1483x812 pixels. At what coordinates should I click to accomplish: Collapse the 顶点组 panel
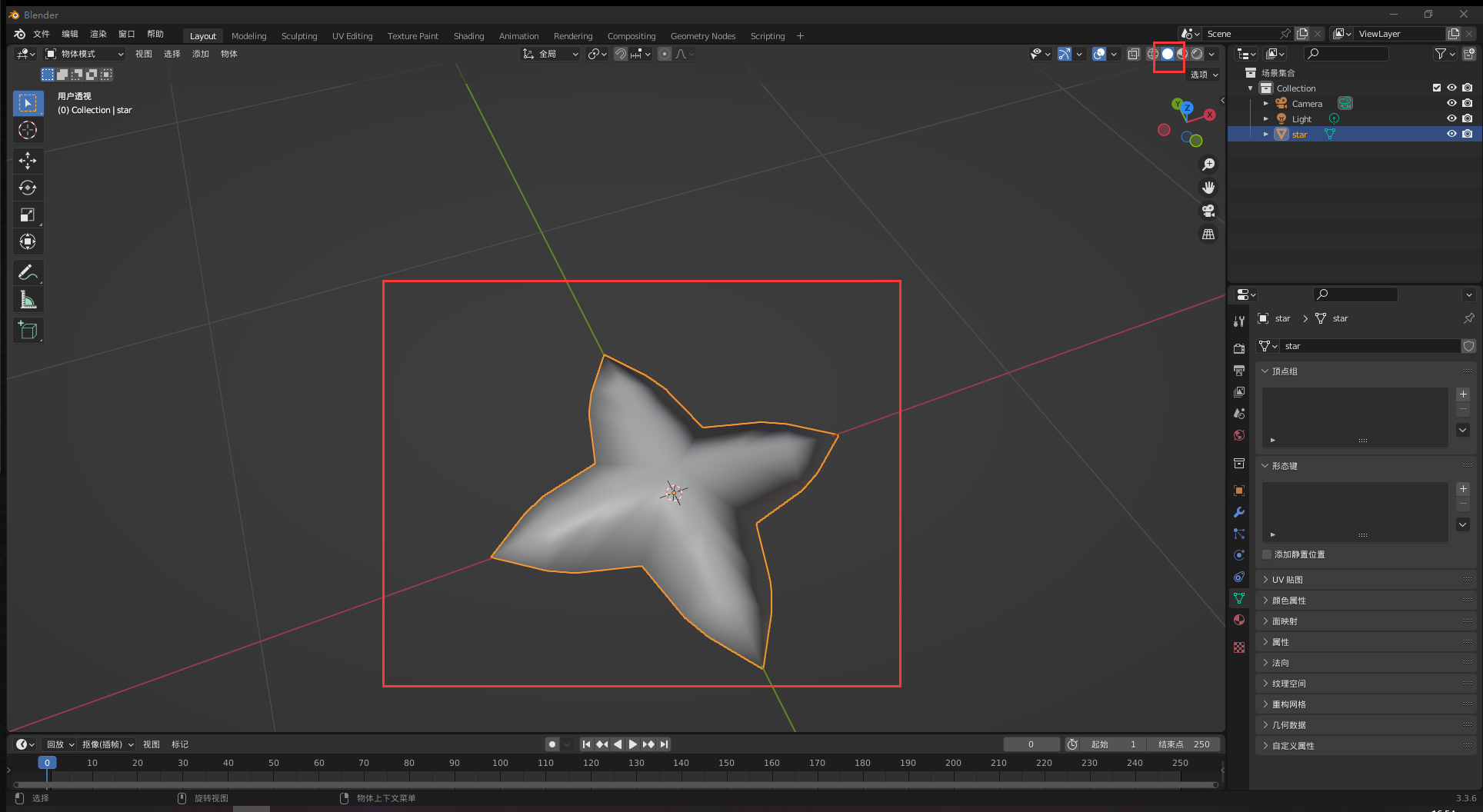pos(1265,371)
